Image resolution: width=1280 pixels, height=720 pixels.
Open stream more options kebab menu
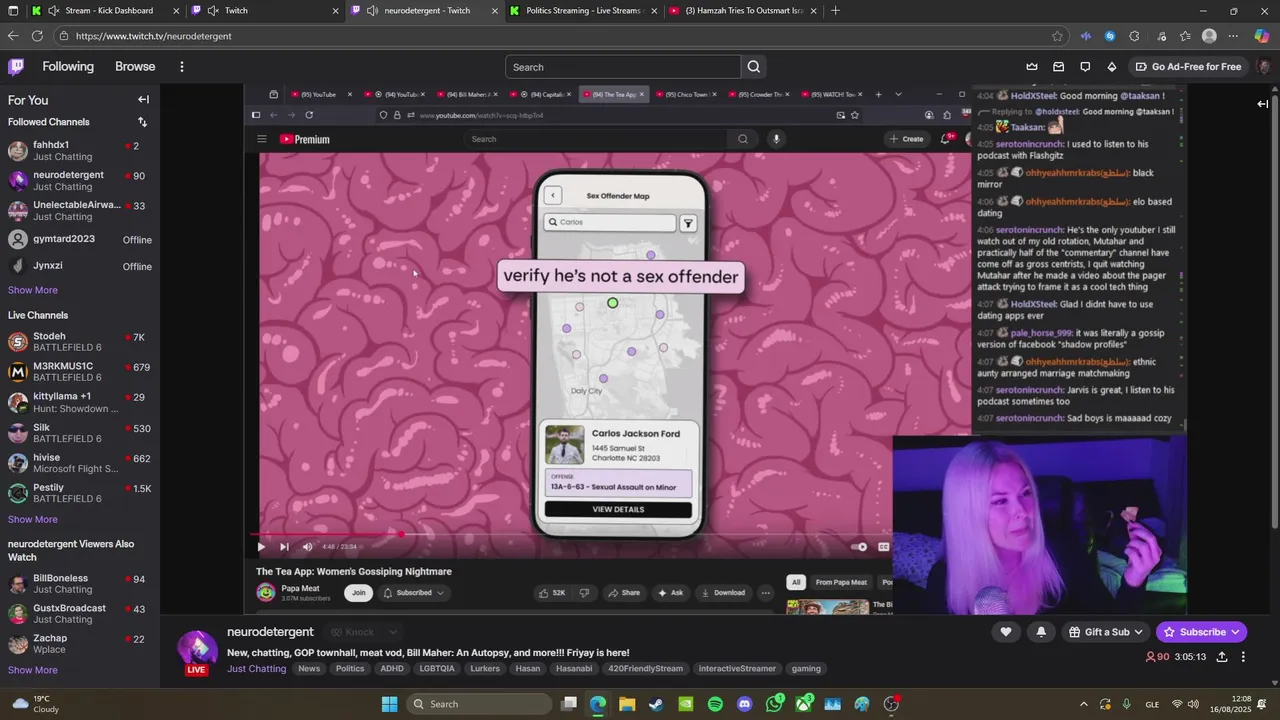[x=1243, y=657]
